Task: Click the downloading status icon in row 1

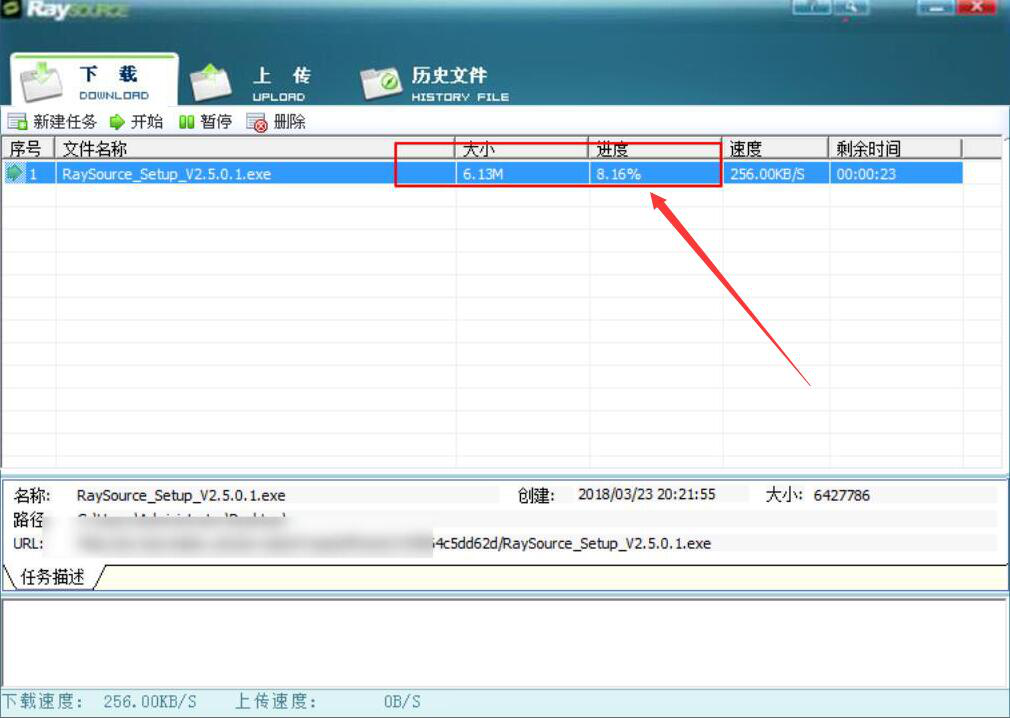Action: pyautogui.click(x=14, y=173)
